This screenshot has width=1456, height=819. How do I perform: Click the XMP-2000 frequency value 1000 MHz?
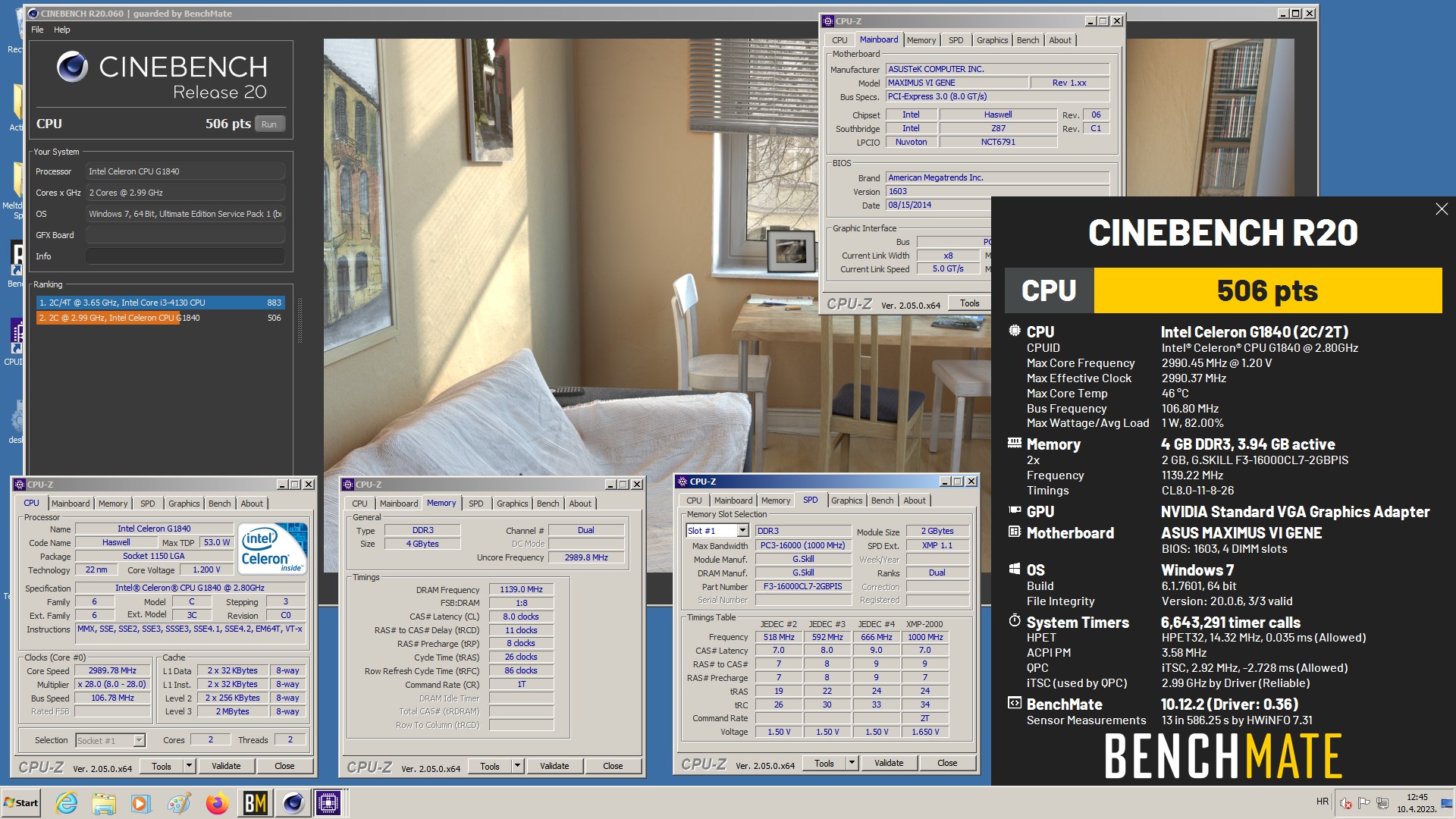[x=925, y=638]
